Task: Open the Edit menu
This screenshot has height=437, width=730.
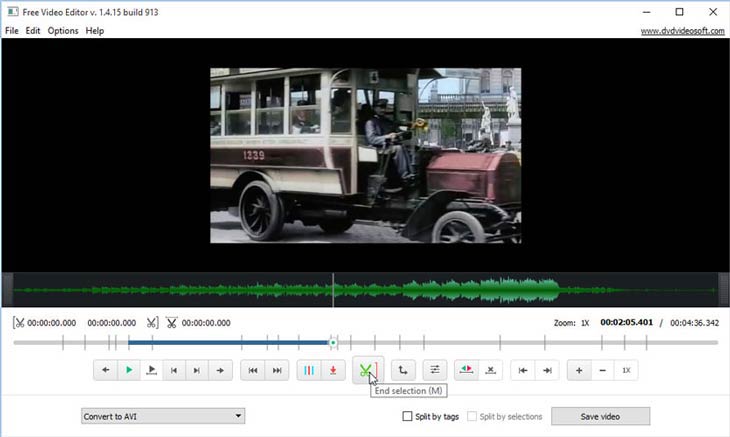Action: pyautogui.click(x=33, y=31)
